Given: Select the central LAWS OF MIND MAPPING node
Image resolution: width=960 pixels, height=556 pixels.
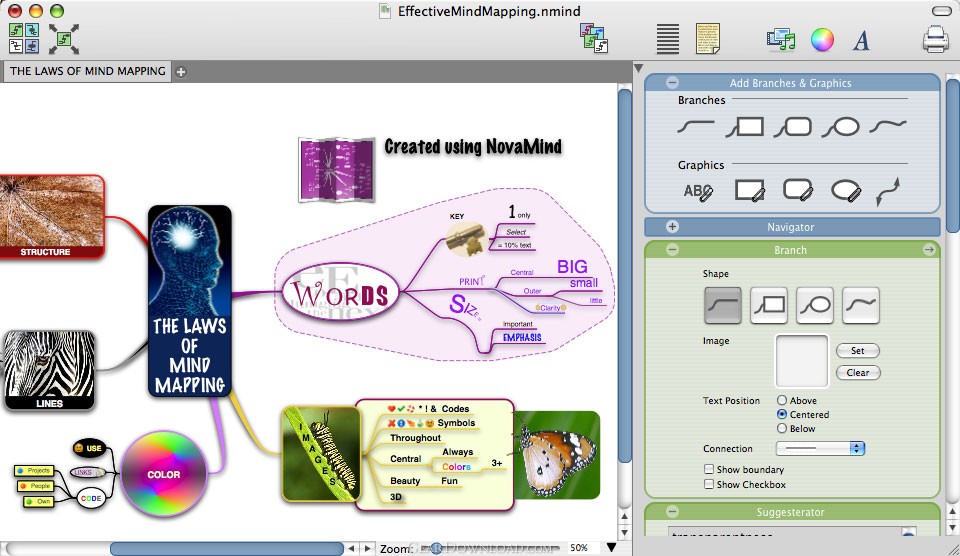Looking at the screenshot, I should coord(190,301).
